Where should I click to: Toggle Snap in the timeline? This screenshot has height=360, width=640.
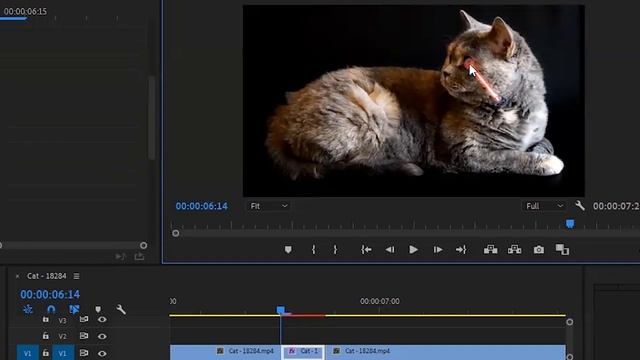pyautogui.click(x=51, y=309)
